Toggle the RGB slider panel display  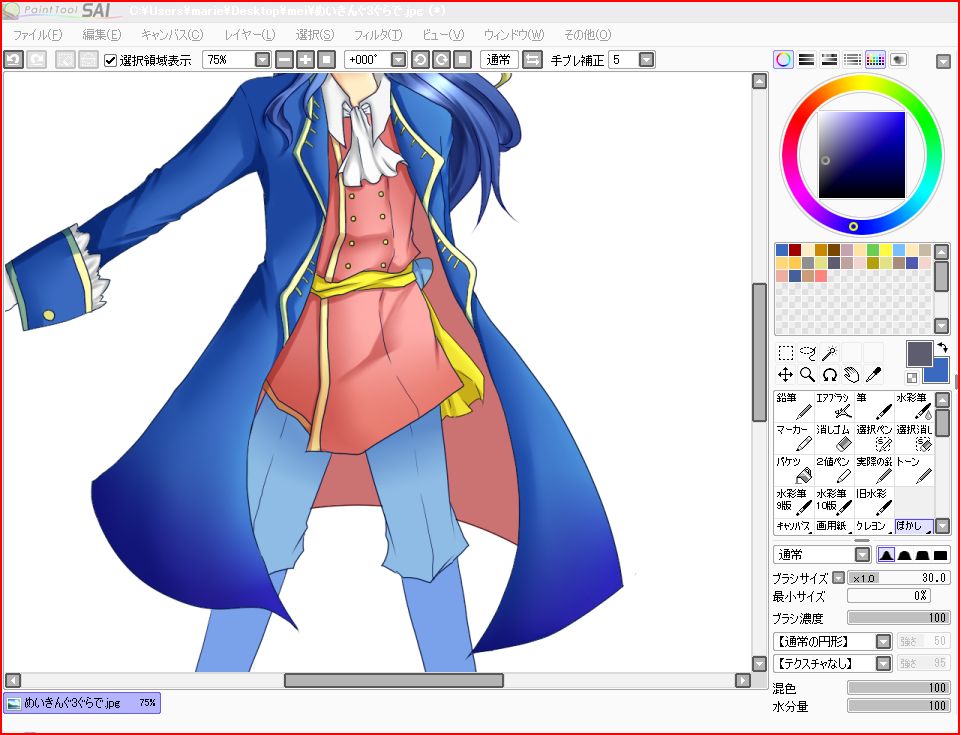(806, 59)
